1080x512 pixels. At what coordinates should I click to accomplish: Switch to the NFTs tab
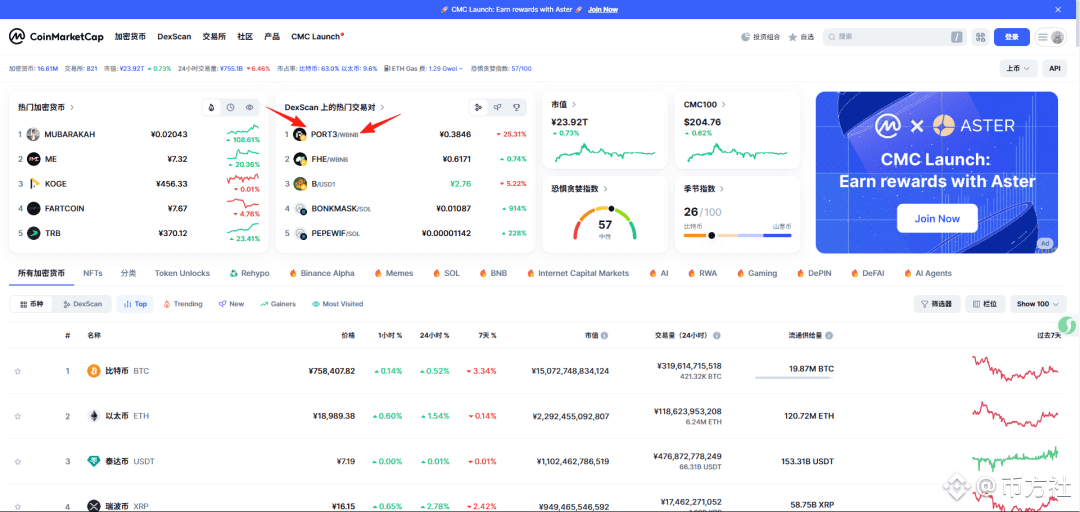93,274
